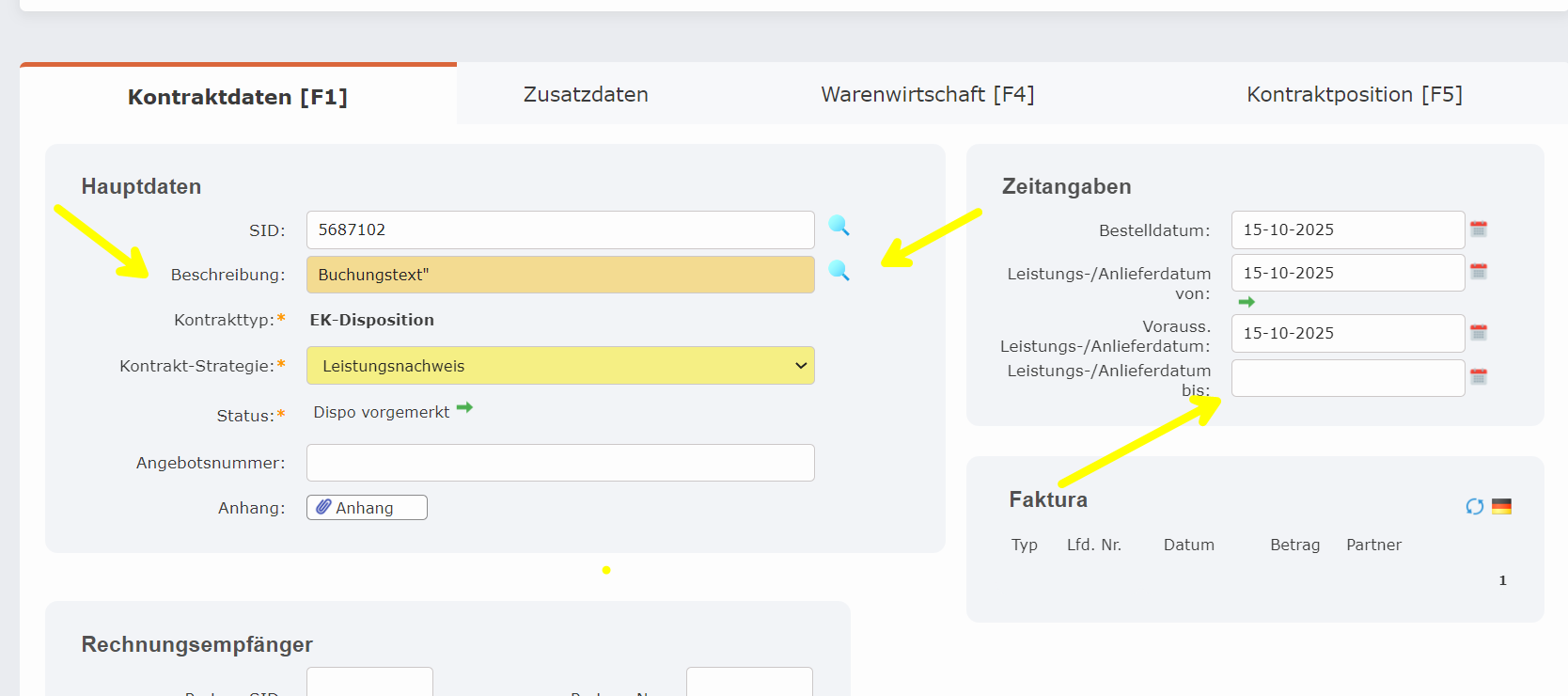Open calendar for Leistungs-/Anlieferdatum bis
Screen dimensions: 1568x696
point(1478,377)
